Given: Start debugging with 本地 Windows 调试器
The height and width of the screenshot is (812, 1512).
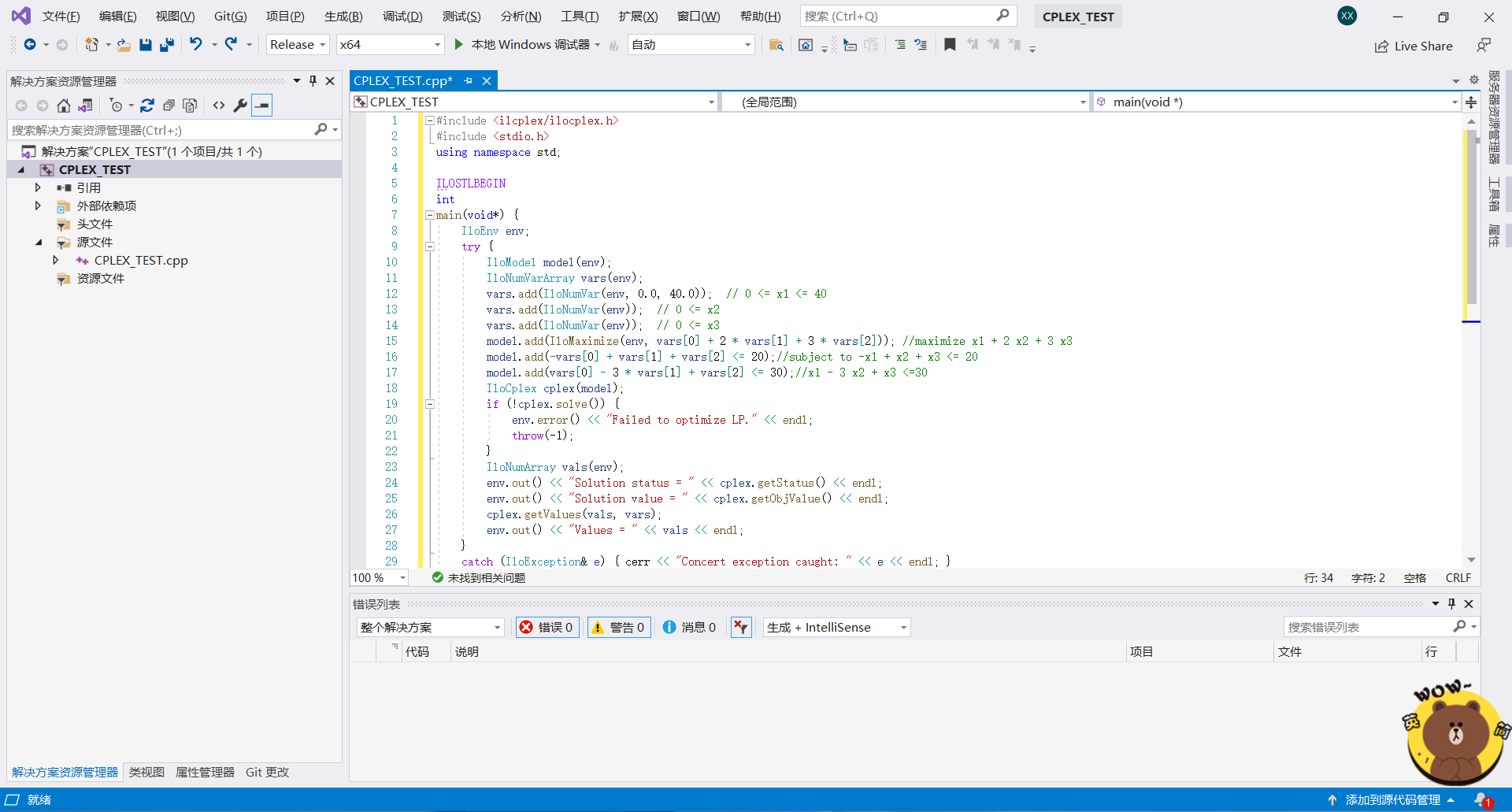Looking at the screenshot, I should pyautogui.click(x=524, y=45).
